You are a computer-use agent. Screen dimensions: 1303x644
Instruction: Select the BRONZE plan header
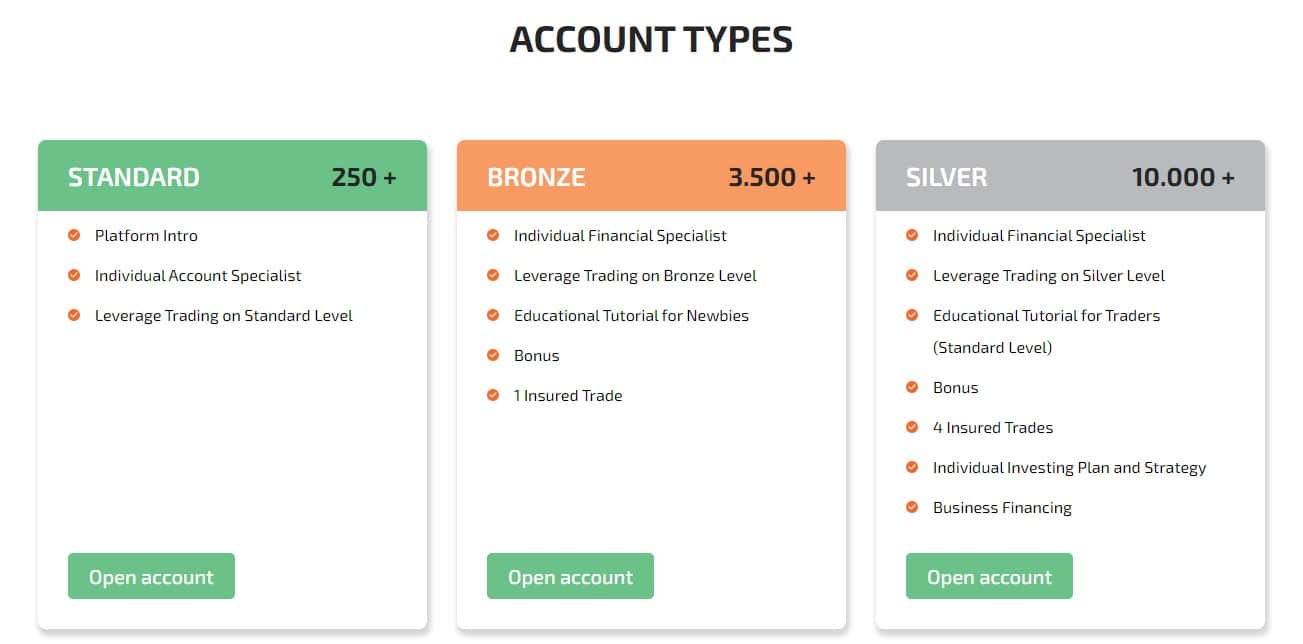point(536,176)
